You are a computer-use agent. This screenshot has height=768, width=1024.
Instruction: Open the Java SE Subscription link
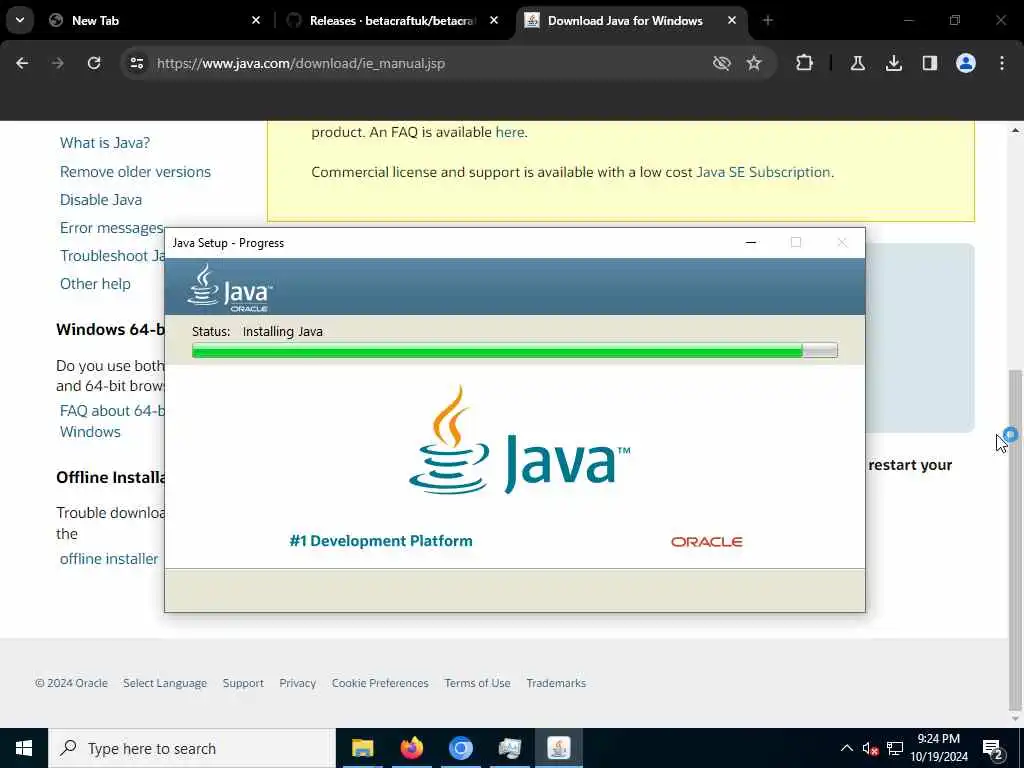[763, 172]
